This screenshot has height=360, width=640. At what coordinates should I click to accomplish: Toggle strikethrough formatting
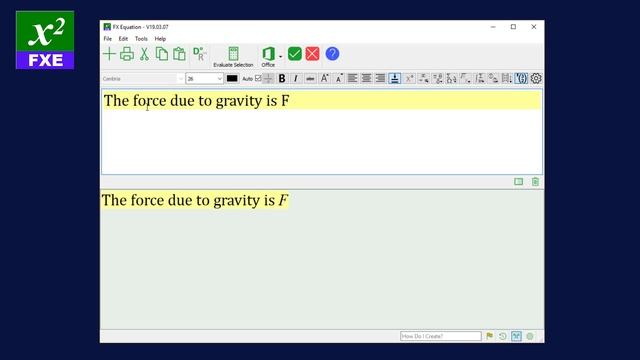(310, 78)
